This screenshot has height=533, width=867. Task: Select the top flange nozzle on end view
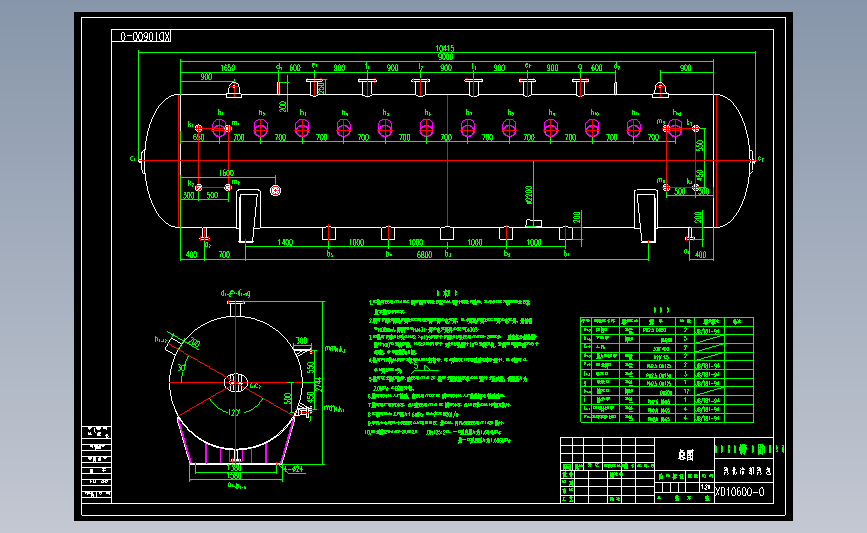pyautogui.click(x=236, y=309)
